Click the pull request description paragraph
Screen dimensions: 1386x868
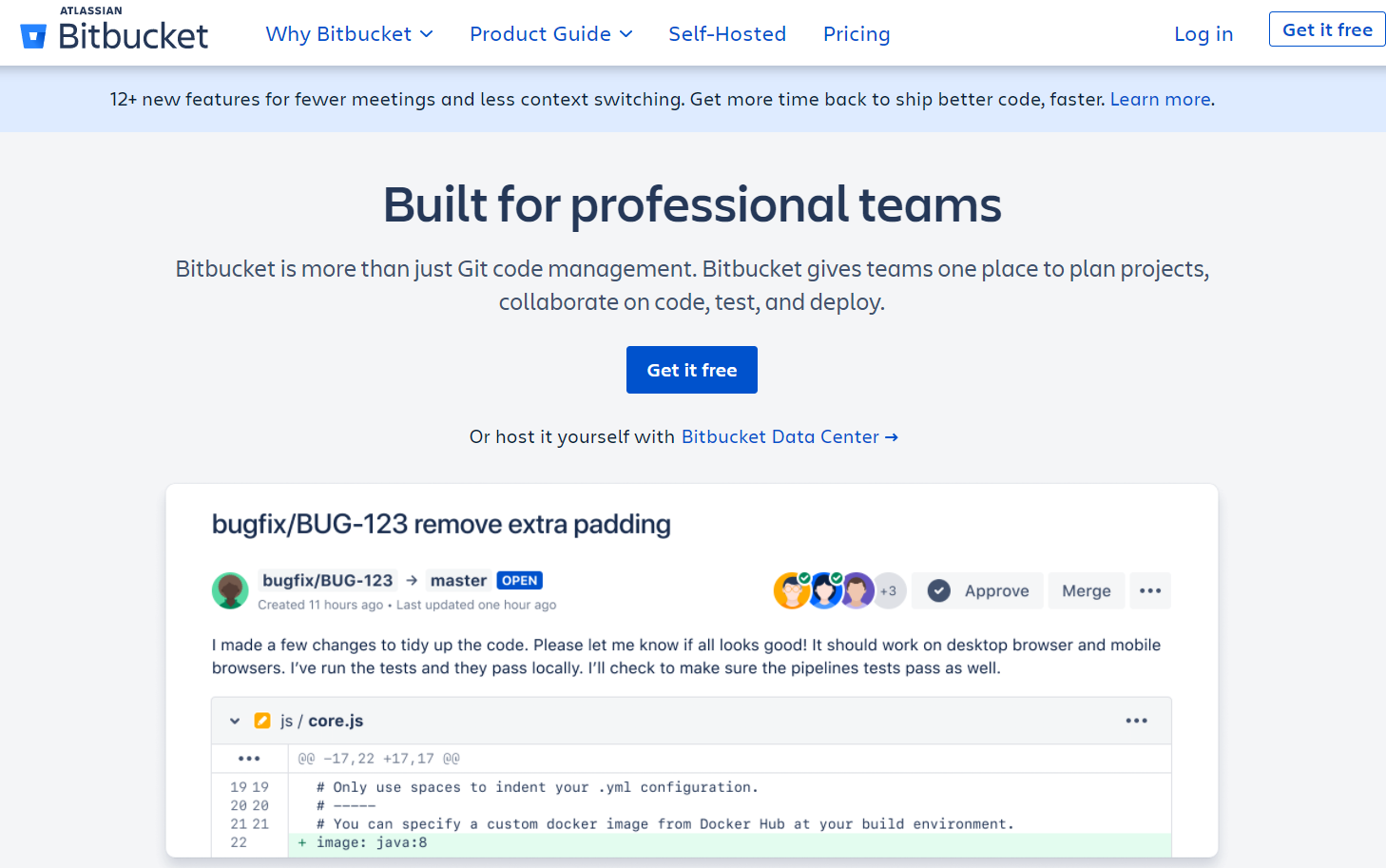coord(686,656)
